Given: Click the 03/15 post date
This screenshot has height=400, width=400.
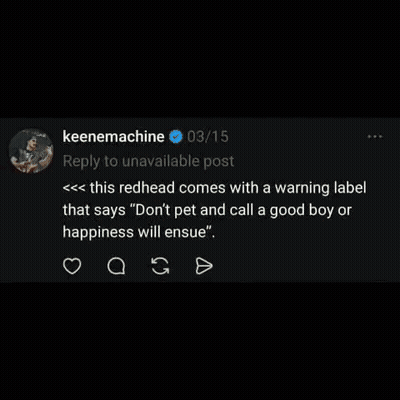Looking at the screenshot, I should pyautogui.click(x=207, y=137).
